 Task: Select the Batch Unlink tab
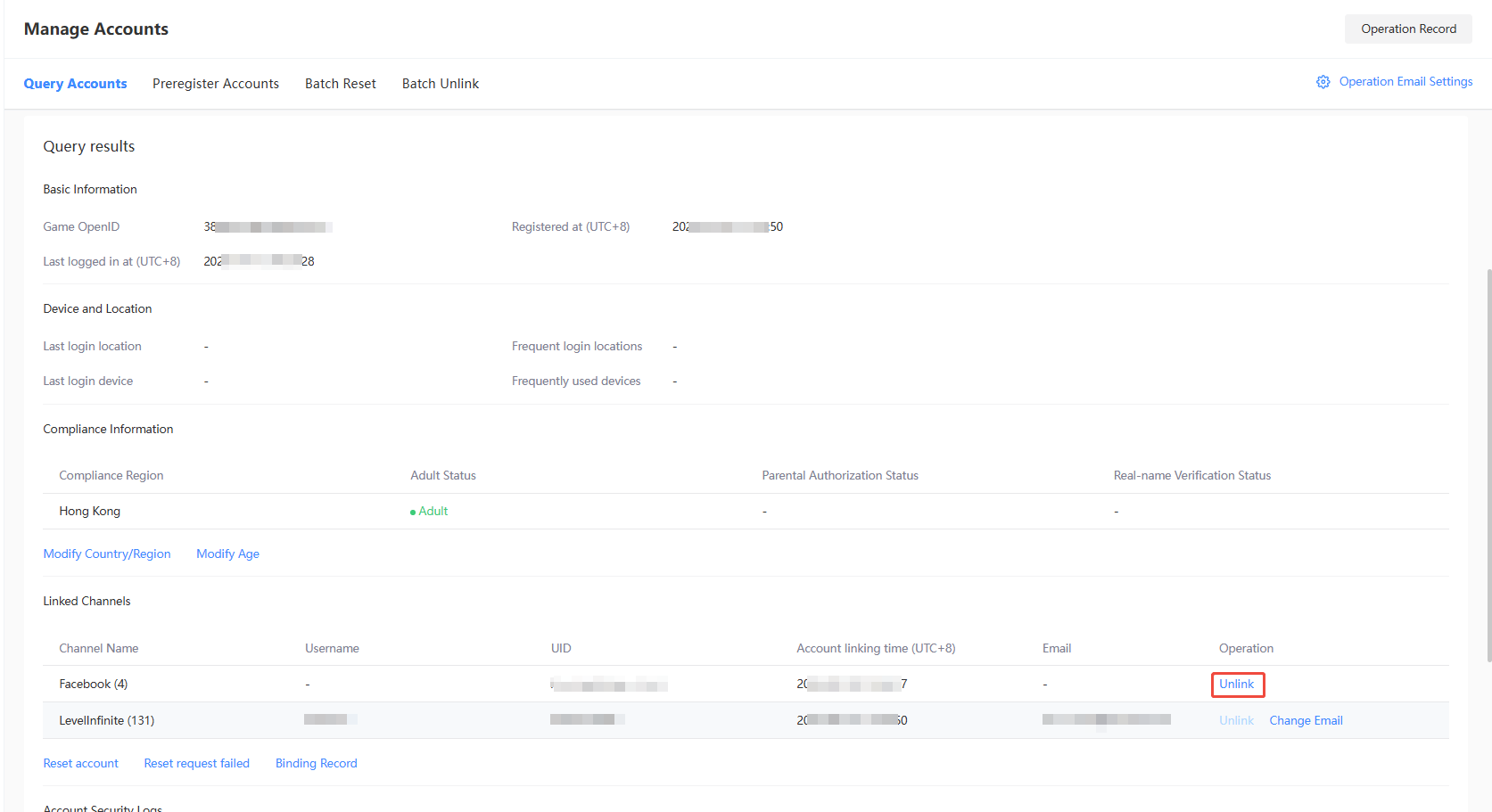point(440,84)
